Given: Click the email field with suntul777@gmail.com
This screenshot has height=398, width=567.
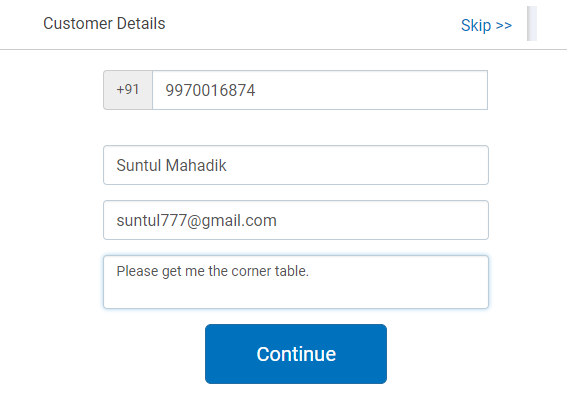Looking at the screenshot, I should pyautogui.click(x=296, y=220).
